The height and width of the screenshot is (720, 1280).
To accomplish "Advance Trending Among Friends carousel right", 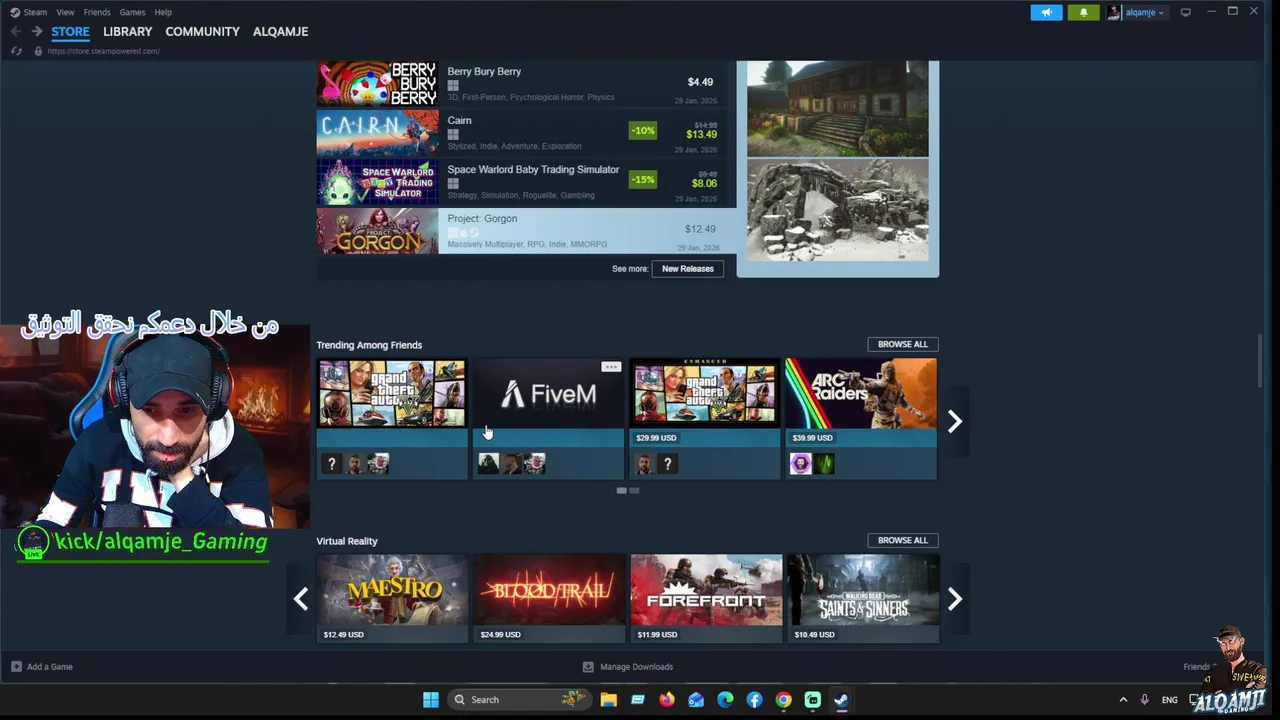I will click(955, 421).
